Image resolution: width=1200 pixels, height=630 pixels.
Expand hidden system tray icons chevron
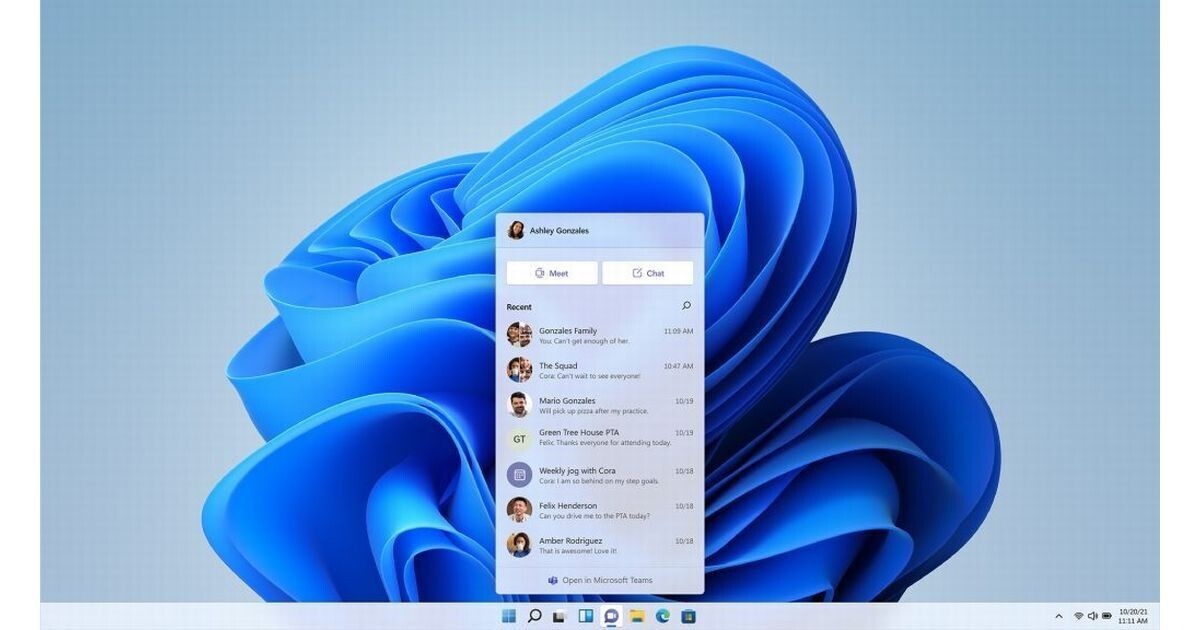[1059, 616]
